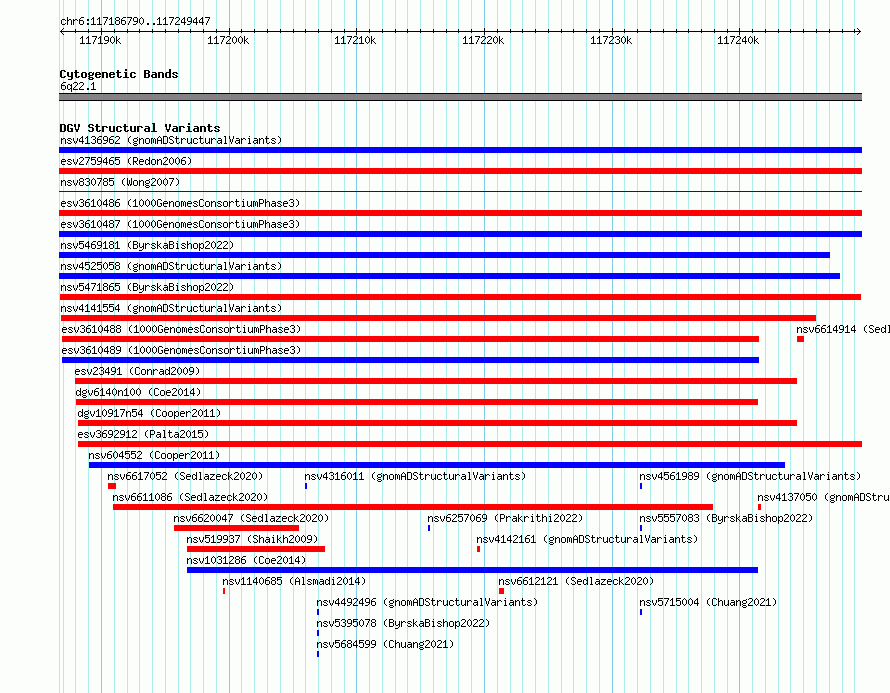Open esv3692912 (Palta2015) label
The width and height of the screenshot is (890, 693).
point(143,434)
